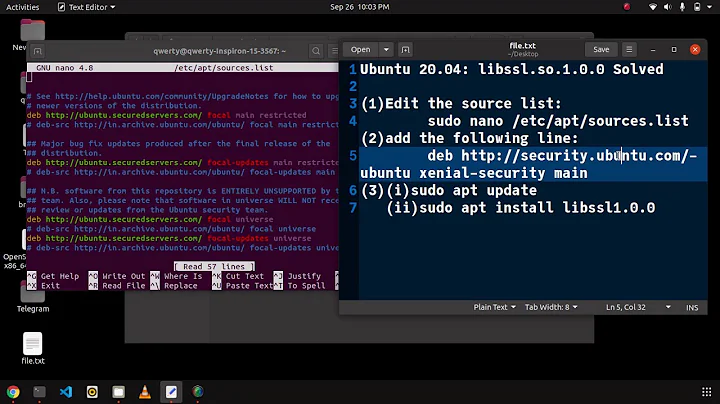The width and height of the screenshot is (720, 404).
Task: Select file.txt desktop icon
Action: tap(33, 348)
